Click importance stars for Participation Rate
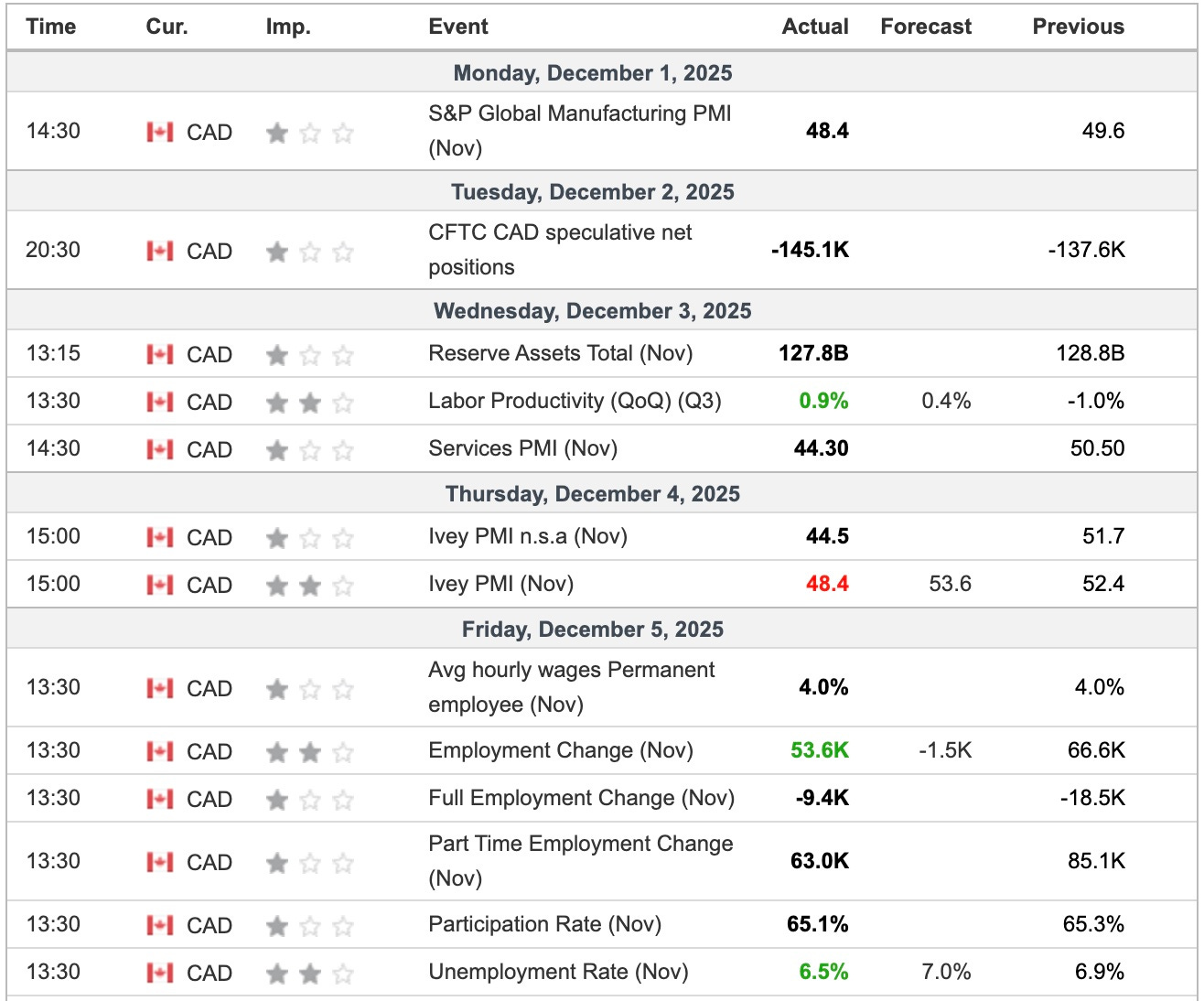The width and height of the screenshot is (1204, 1001). (x=310, y=927)
